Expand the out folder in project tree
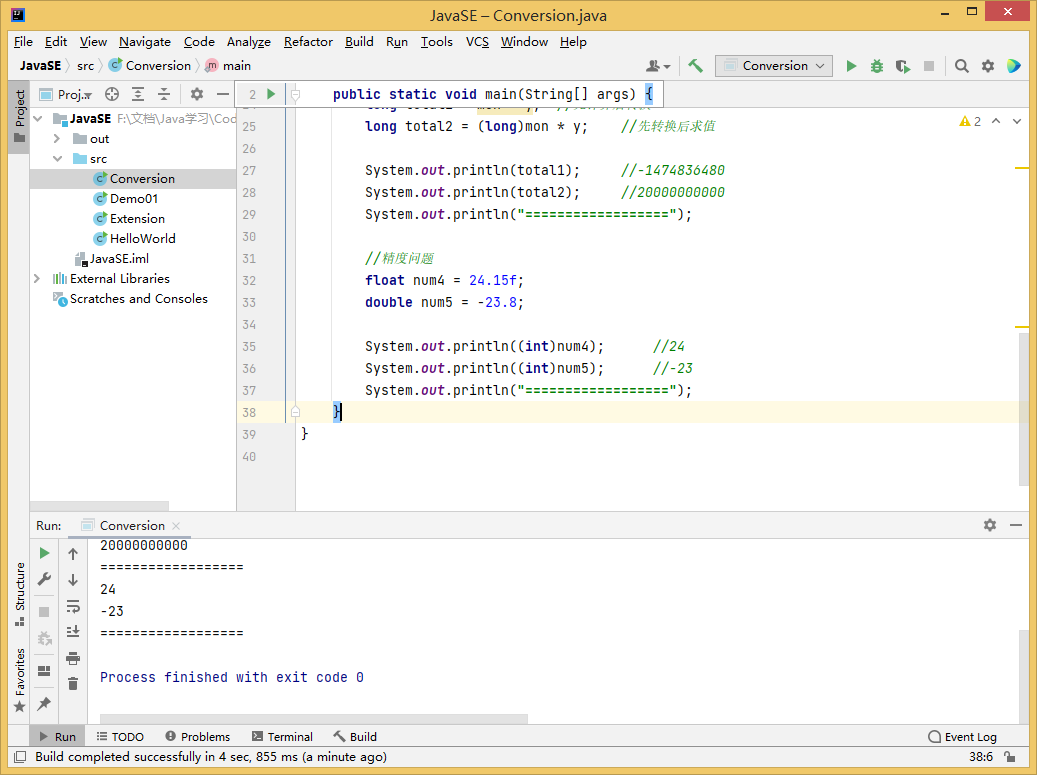Screen dimensions: 1037x775 (x=58, y=139)
